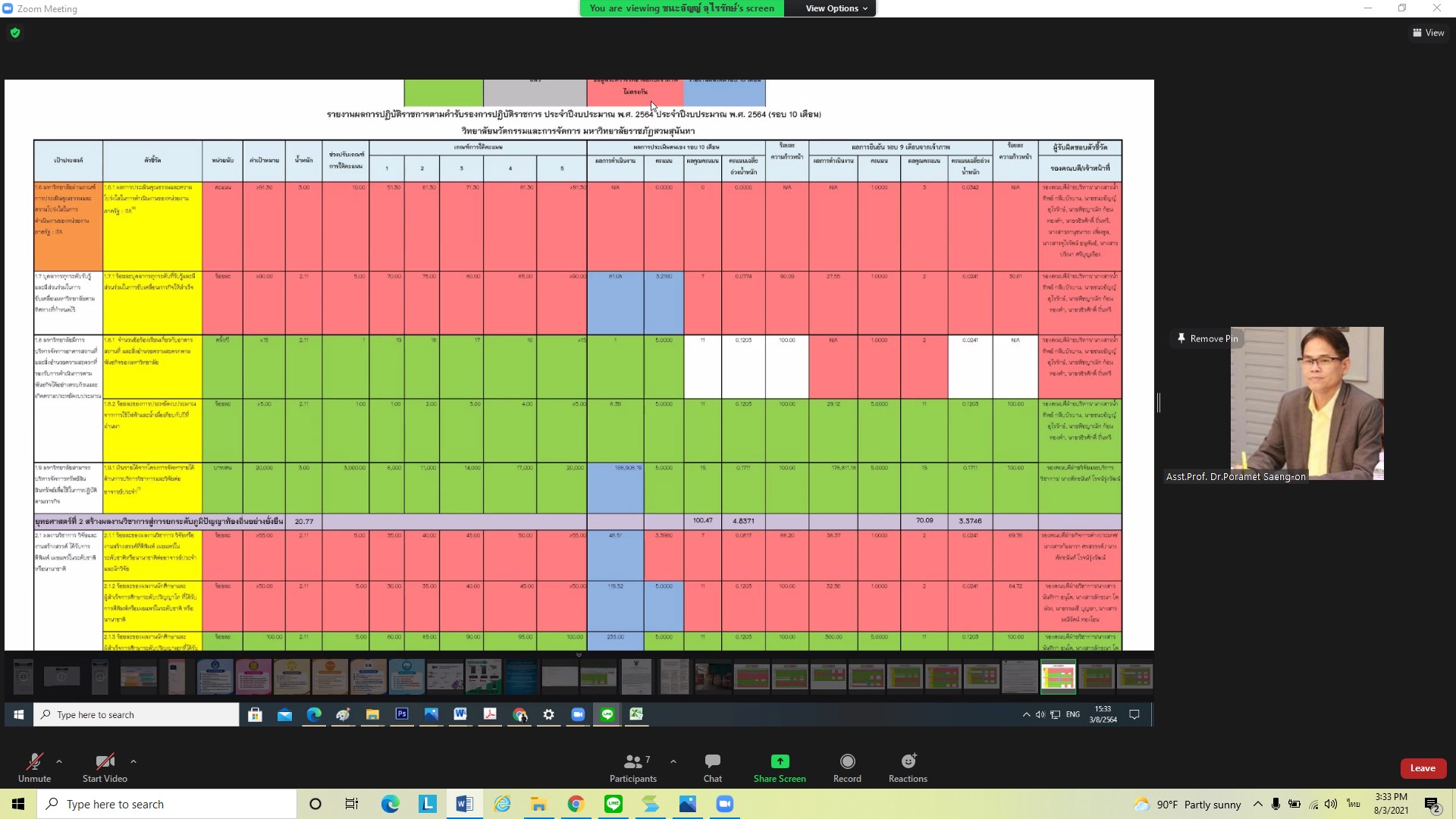Open the View Options dropdown
The width and height of the screenshot is (1456, 819).
point(836,8)
